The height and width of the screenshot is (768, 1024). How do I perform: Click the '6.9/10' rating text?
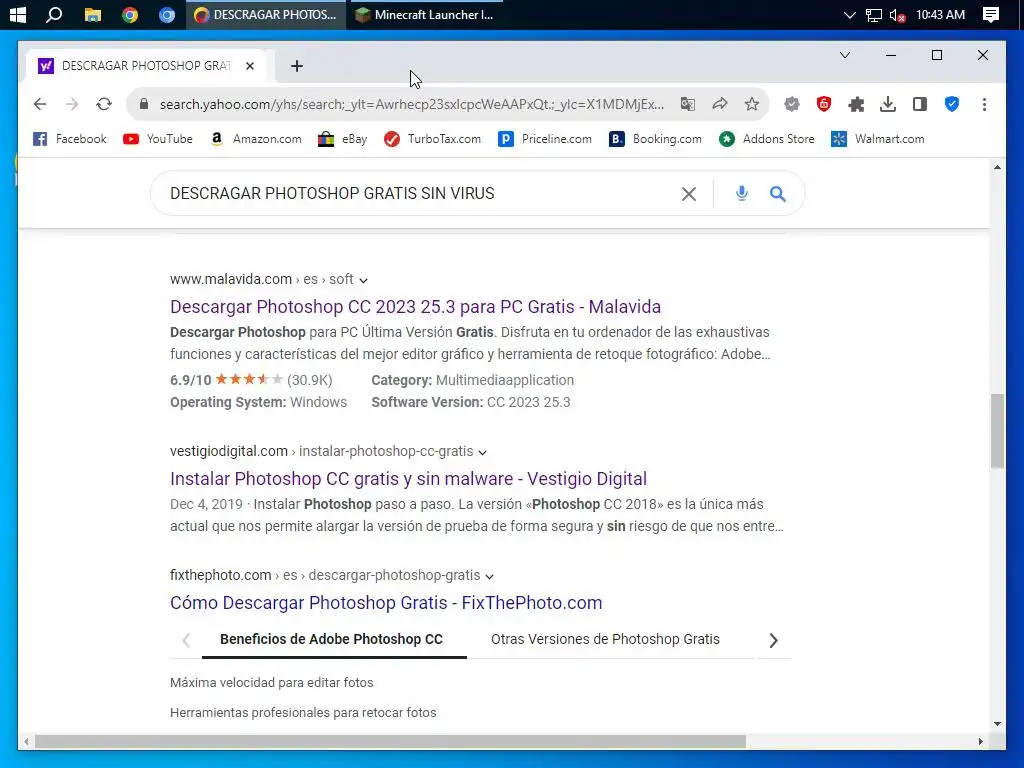click(191, 380)
